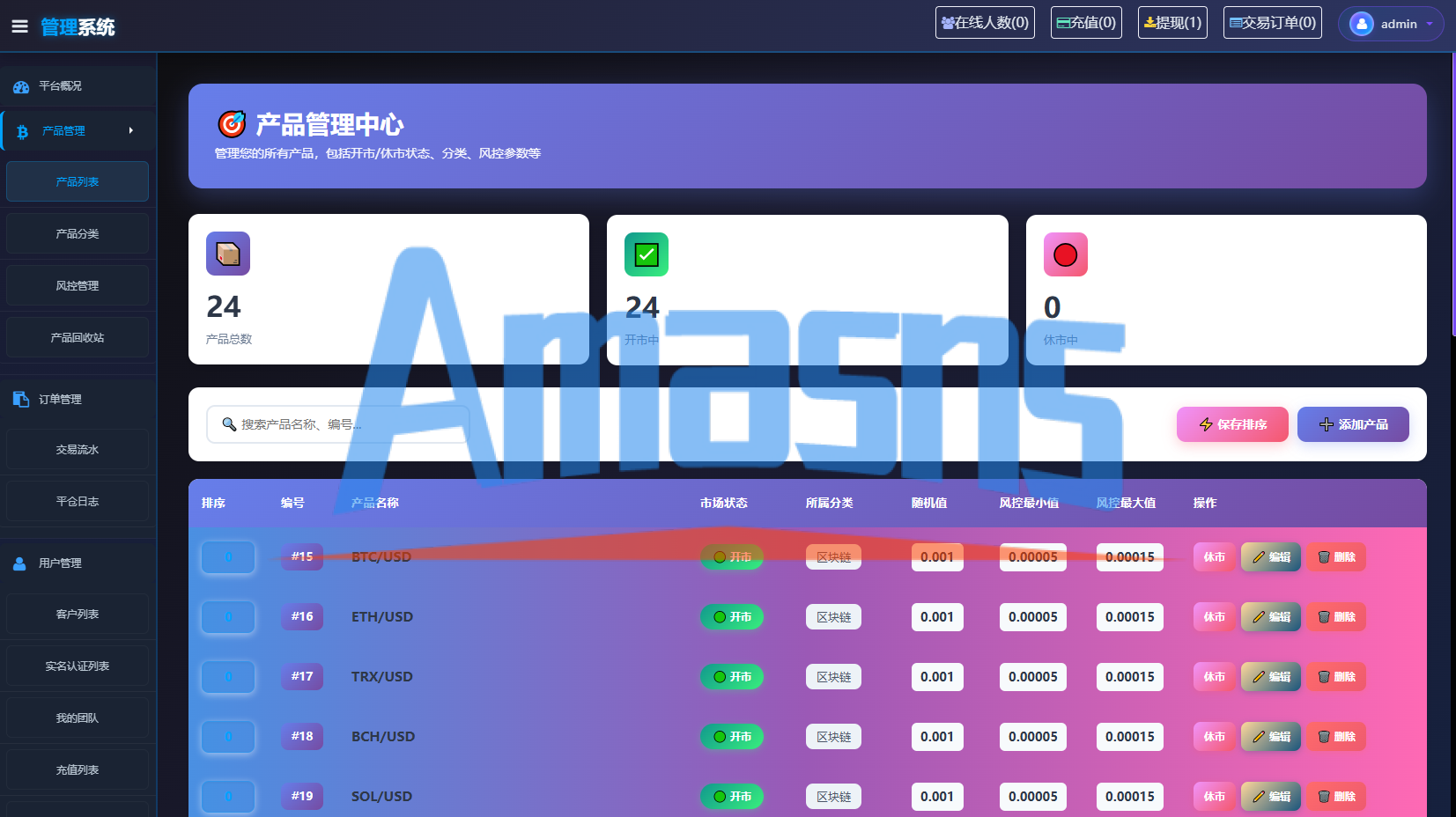The height and width of the screenshot is (817, 1456).
Task: Open the 交易订单(0) notifications
Action: 1273,23
